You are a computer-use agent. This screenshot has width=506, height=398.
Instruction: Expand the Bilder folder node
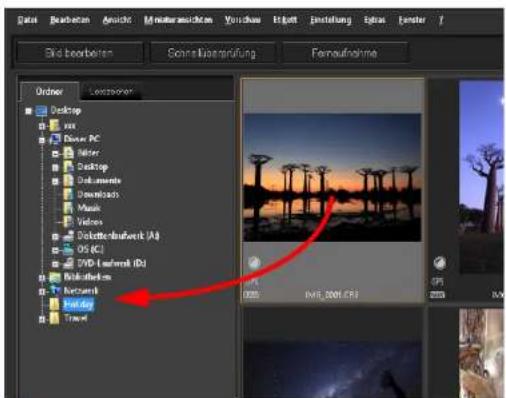pyautogui.click(x=55, y=153)
